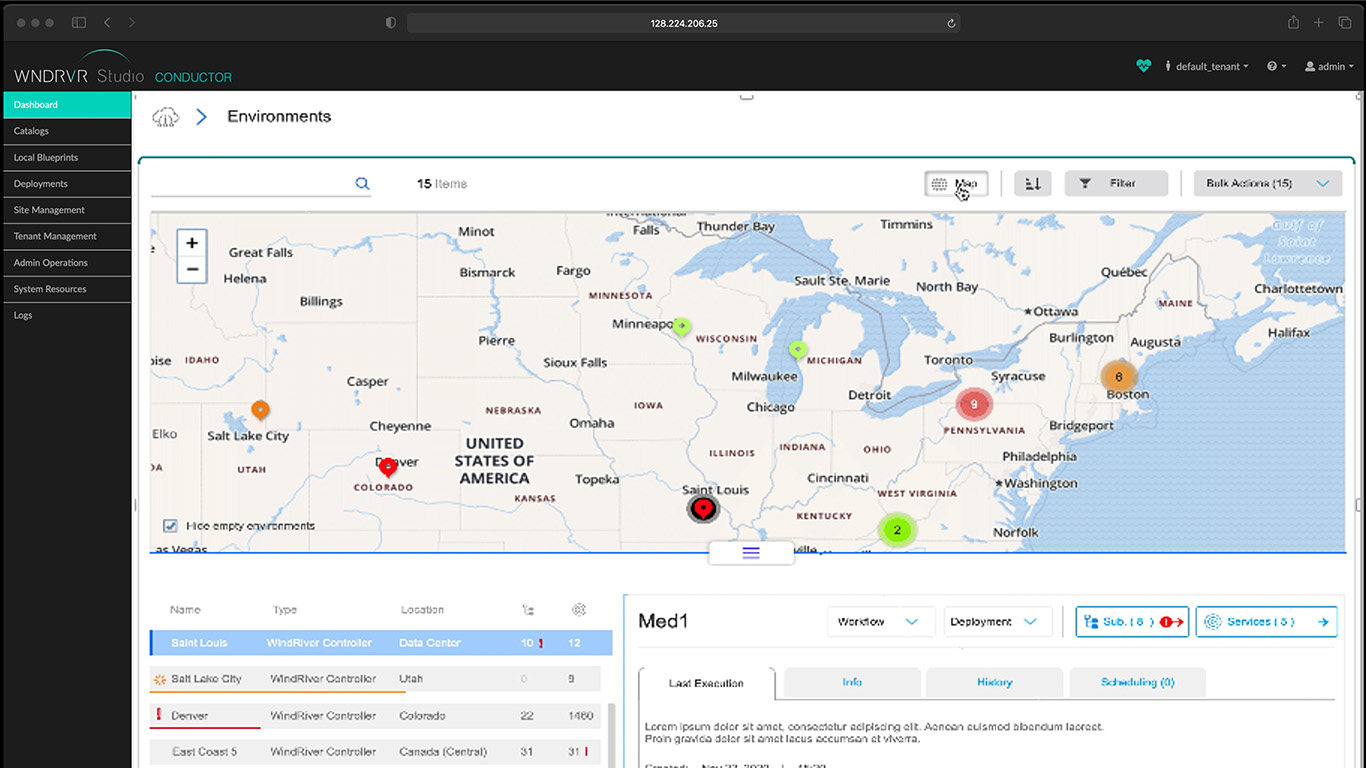Click the search magnifier icon
The image size is (1366, 768).
click(x=362, y=183)
